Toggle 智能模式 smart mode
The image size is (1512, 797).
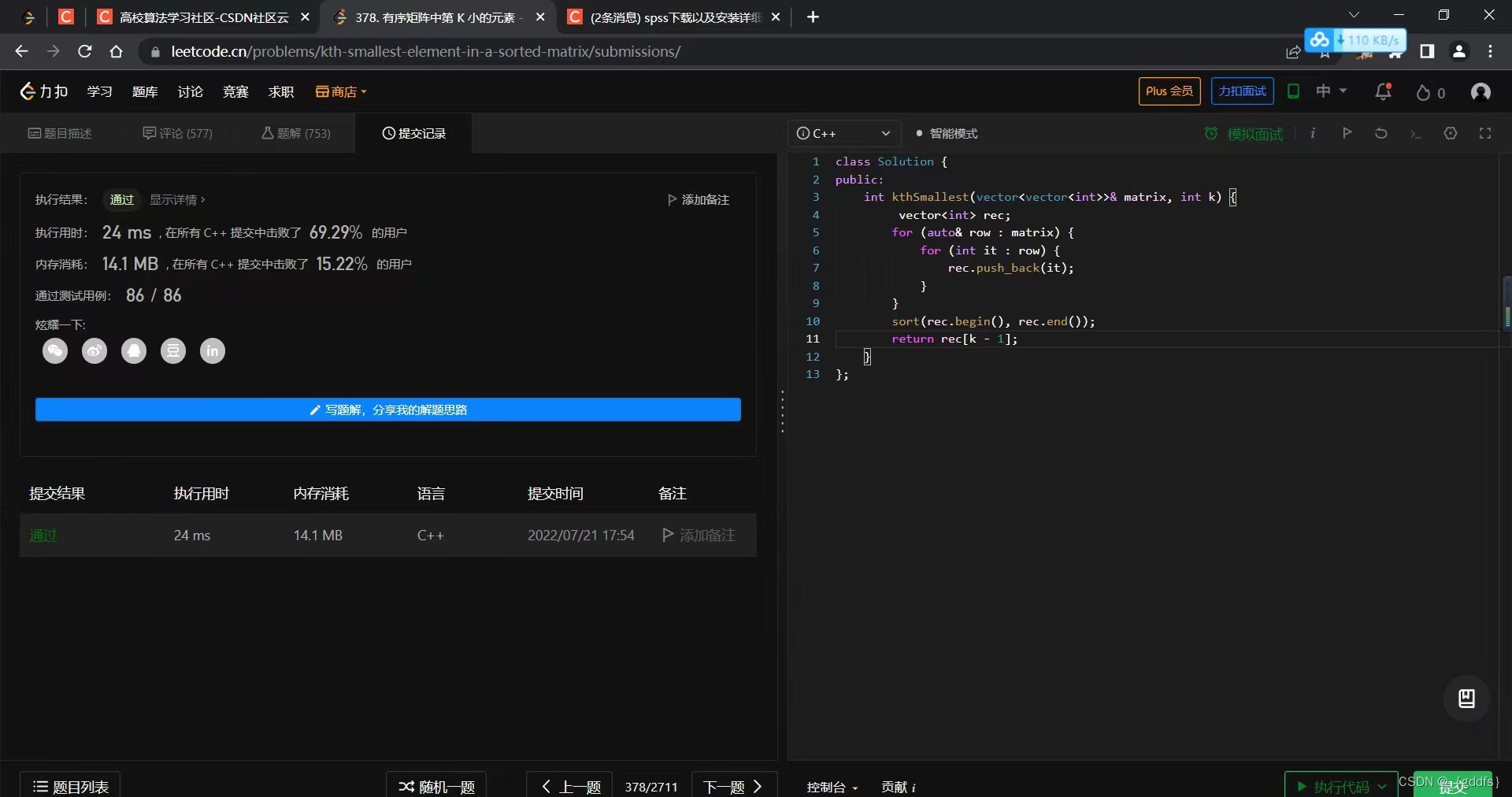947,133
